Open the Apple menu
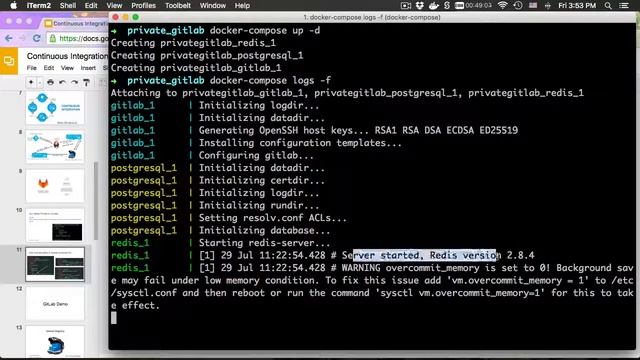Viewport: 640px width, 360px height. click(x=13, y=5)
